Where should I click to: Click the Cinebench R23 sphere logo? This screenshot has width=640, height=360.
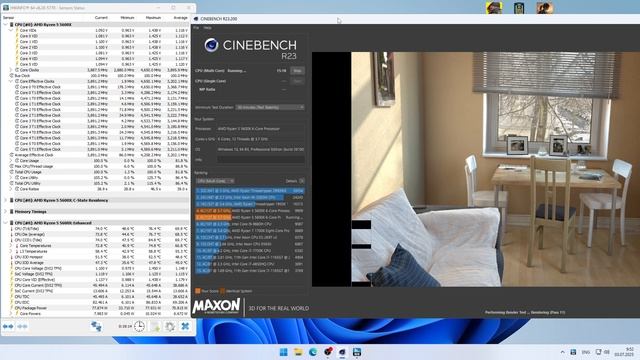(211, 45)
